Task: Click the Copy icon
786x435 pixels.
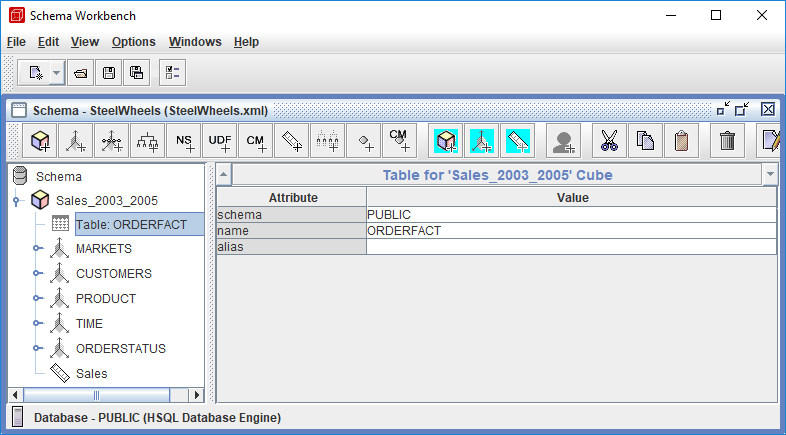Action: point(645,141)
